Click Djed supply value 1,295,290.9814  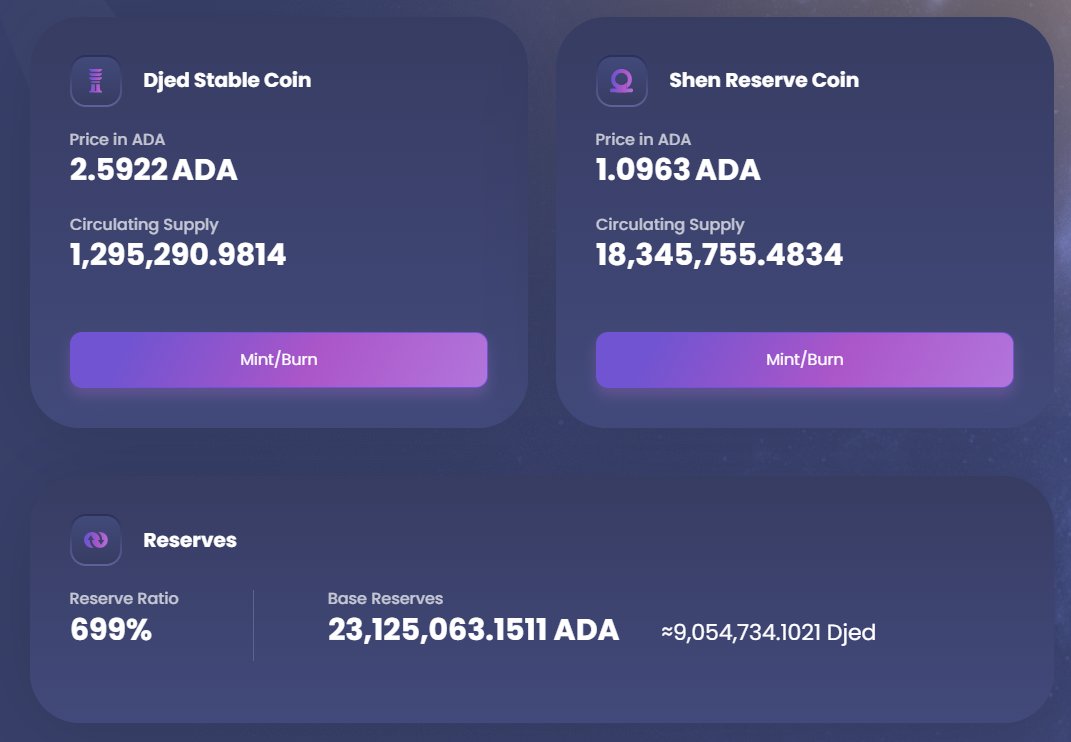(x=178, y=255)
